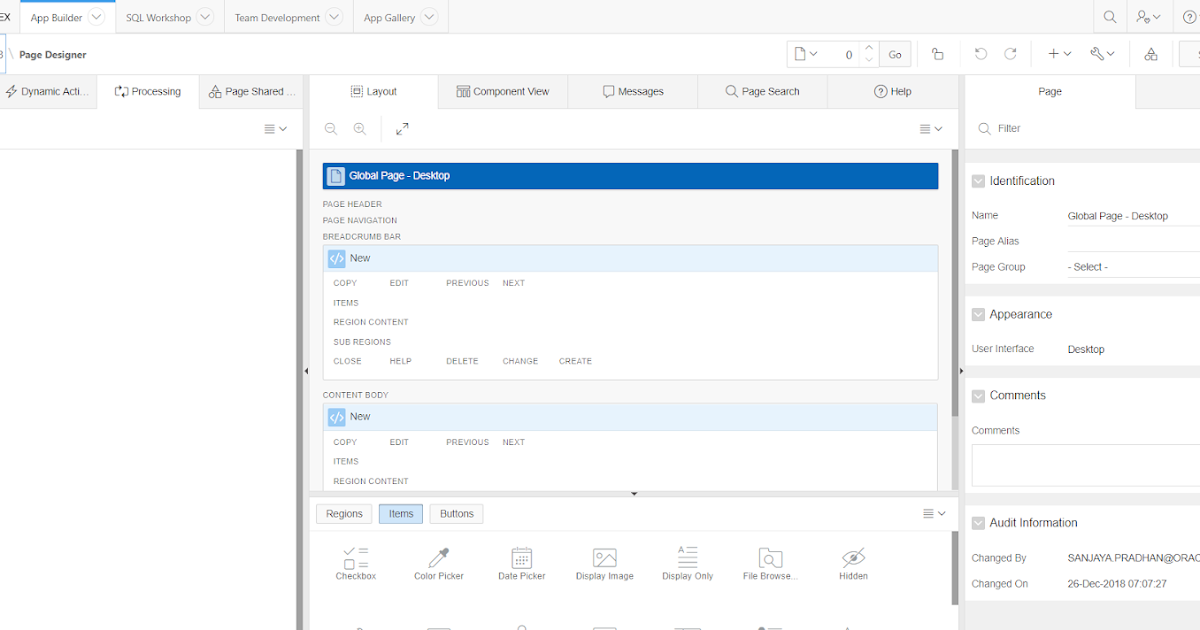
Task: Click the Redo icon in the toolbar
Action: [x=1010, y=54]
